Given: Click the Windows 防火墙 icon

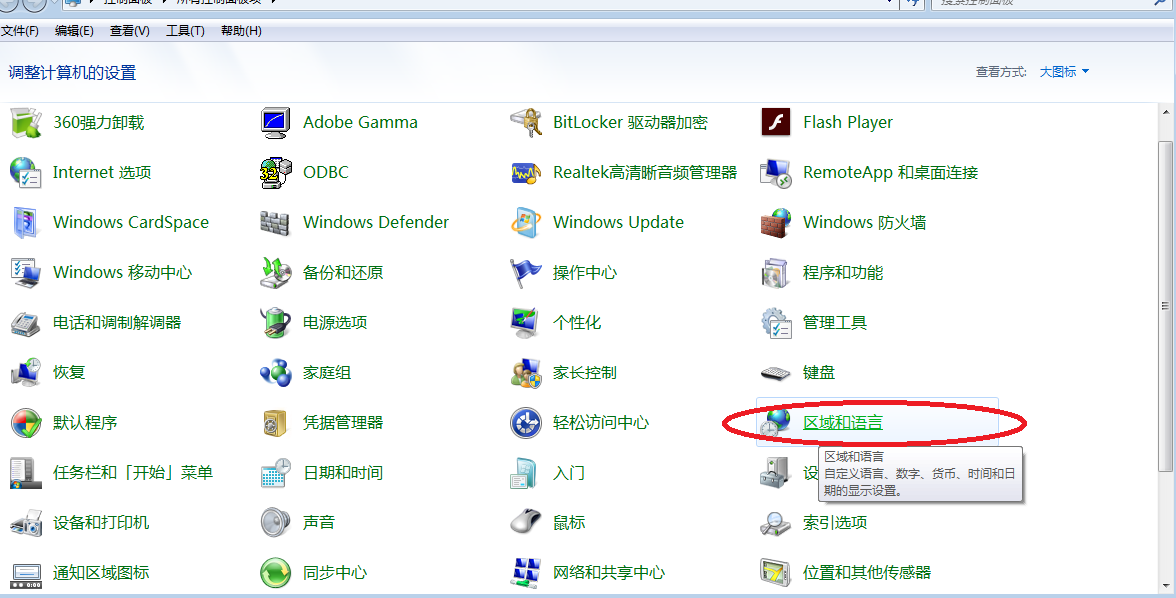Looking at the screenshot, I should click(776, 223).
